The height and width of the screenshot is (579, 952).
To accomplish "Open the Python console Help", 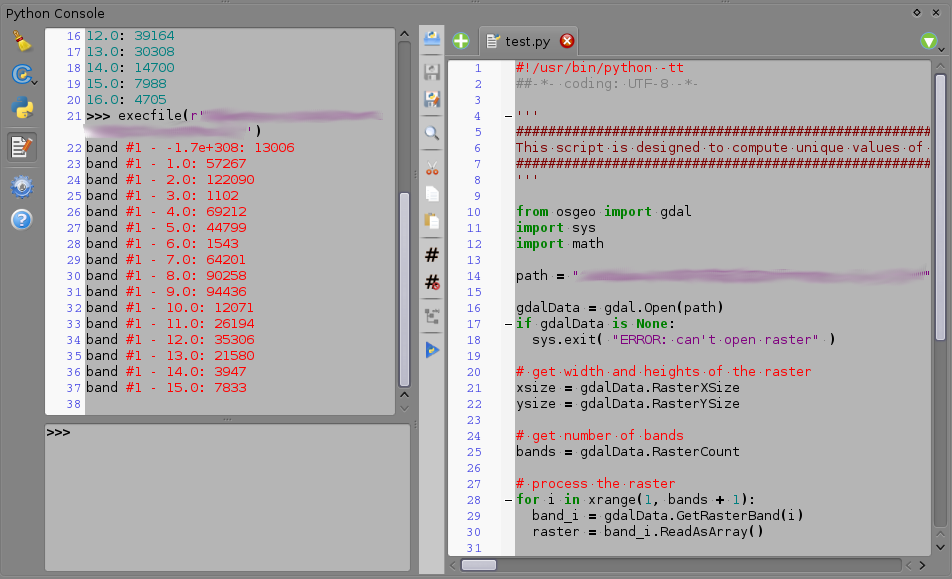I will click(21, 219).
